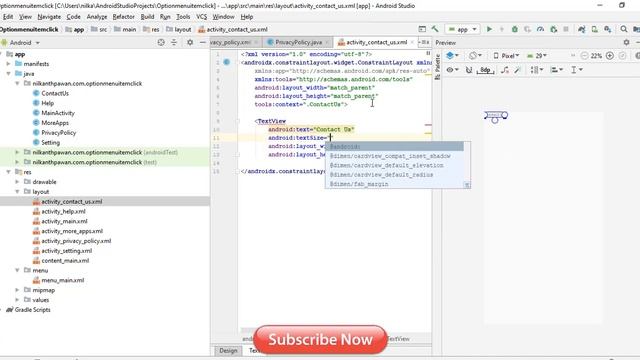Click the preview magnet autoconnect icon
The height and width of the screenshot is (360, 640).
pyautogui.click(x=469, y=70)
